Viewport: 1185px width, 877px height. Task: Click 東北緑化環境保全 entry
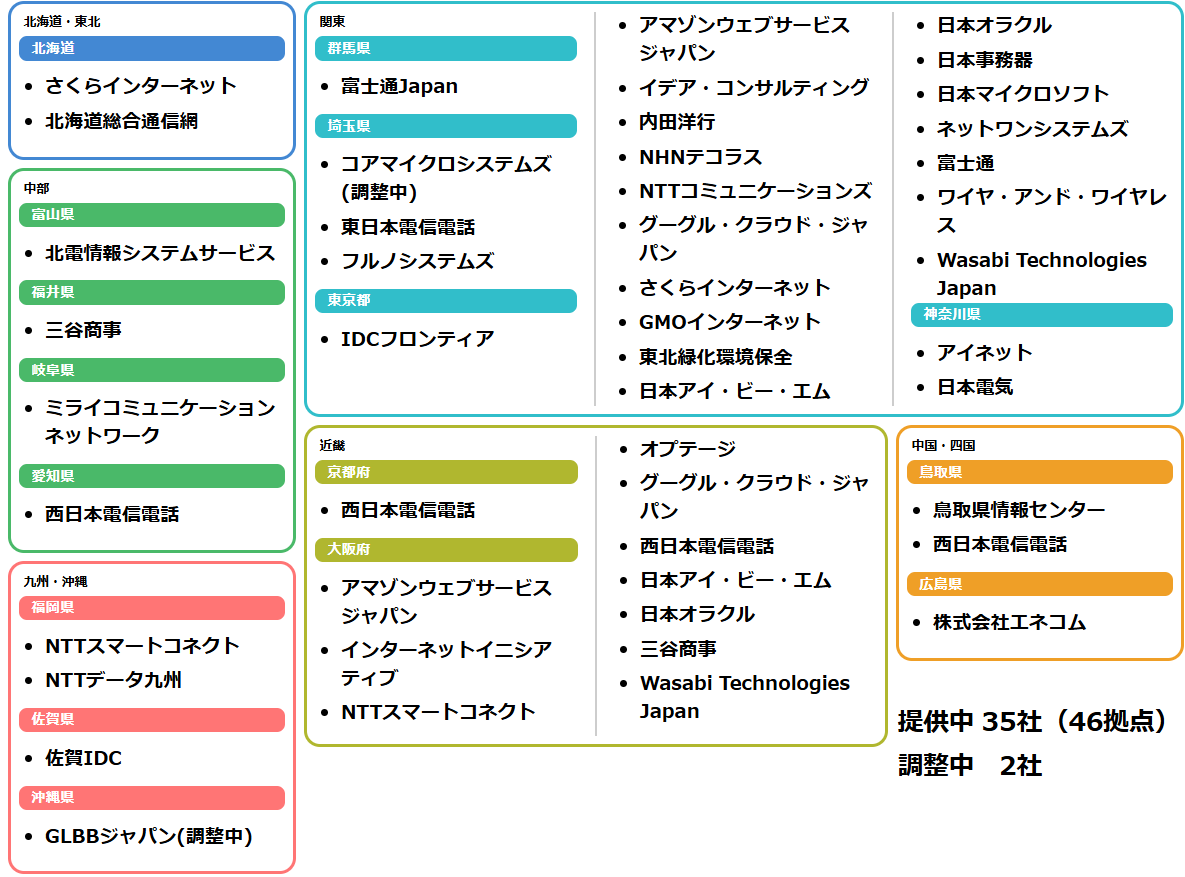(x=716, y=357)
